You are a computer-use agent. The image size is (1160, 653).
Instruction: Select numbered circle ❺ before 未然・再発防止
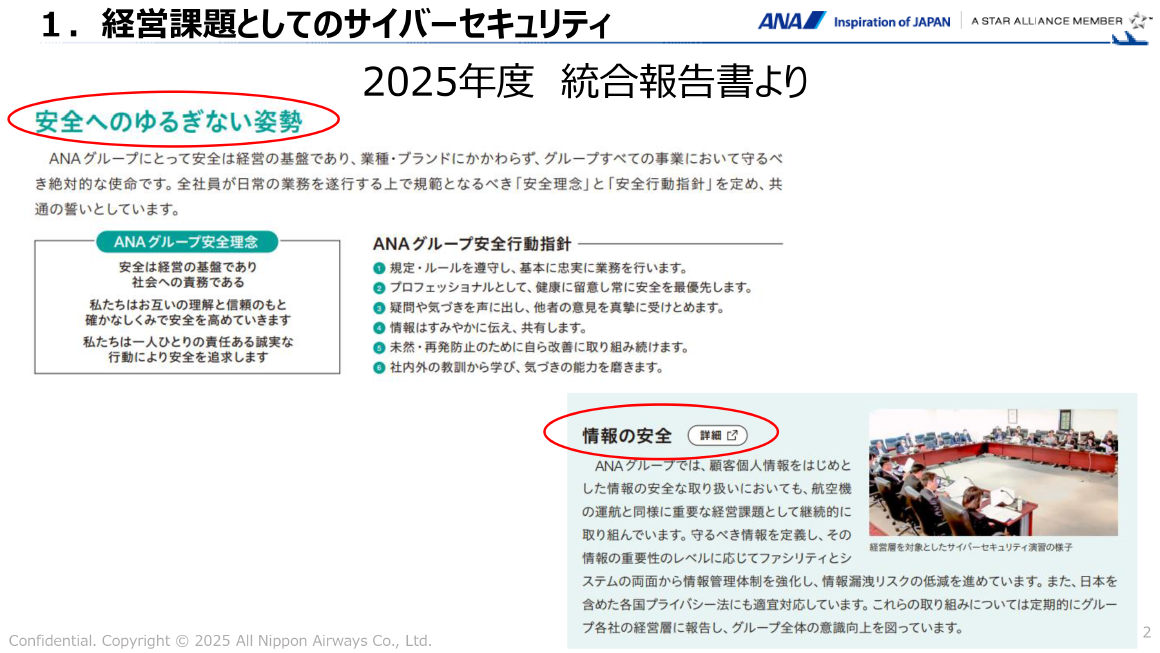pos(377,347)
